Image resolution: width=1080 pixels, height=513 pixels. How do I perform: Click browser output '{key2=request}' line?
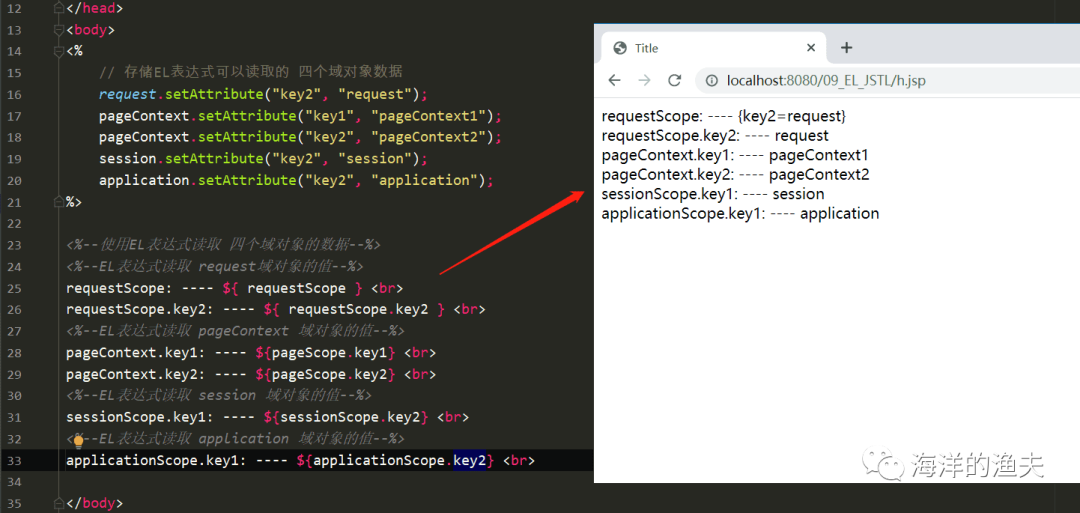click(x=724, y=116)
